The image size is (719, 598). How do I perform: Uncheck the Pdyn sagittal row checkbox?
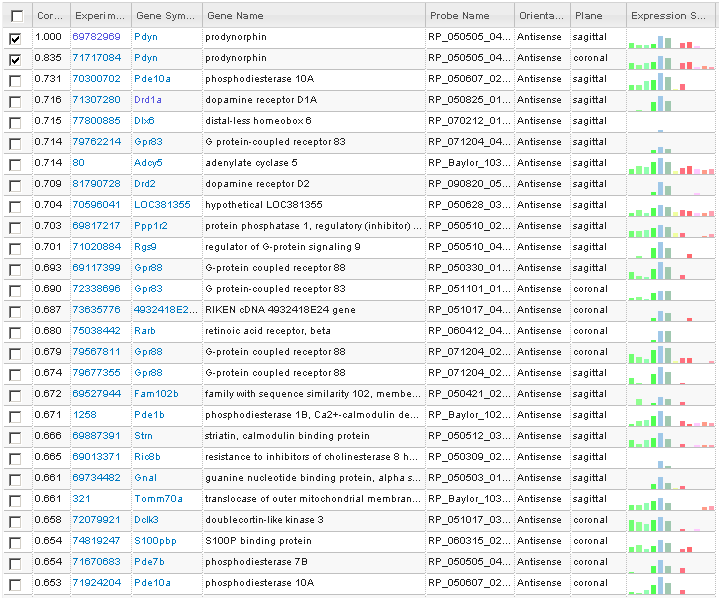(x=15, y=39)
